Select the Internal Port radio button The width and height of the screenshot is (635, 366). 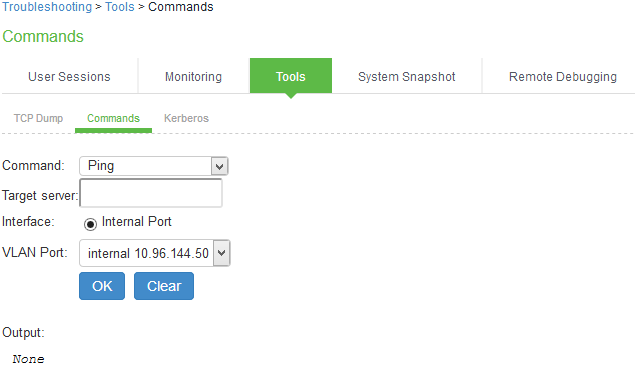tap(90, 224)
